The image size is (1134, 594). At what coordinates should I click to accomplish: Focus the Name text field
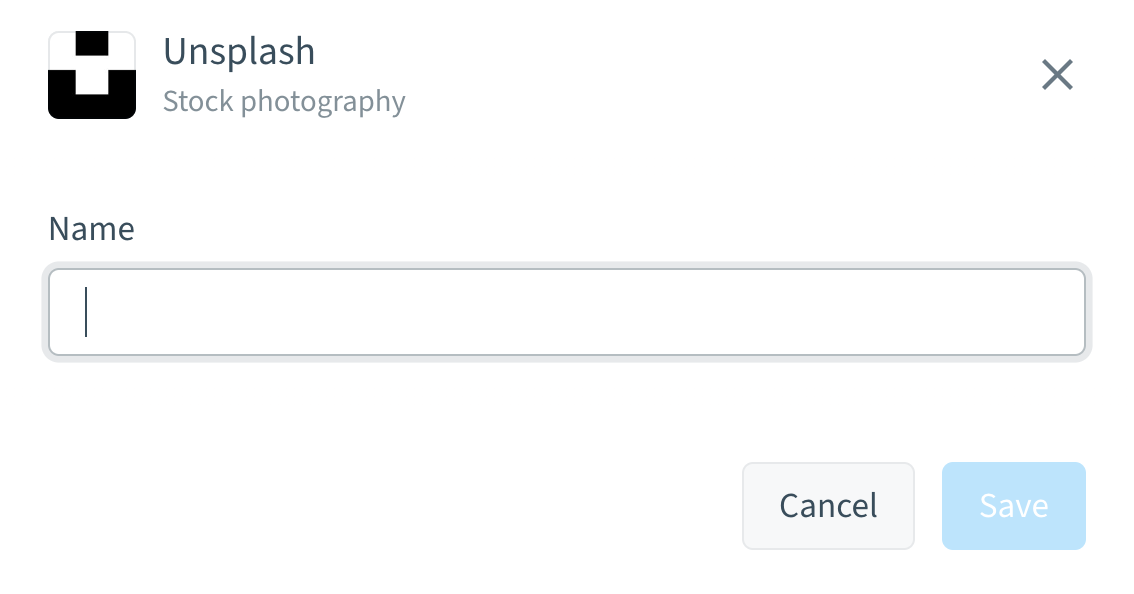coord(567,312)
